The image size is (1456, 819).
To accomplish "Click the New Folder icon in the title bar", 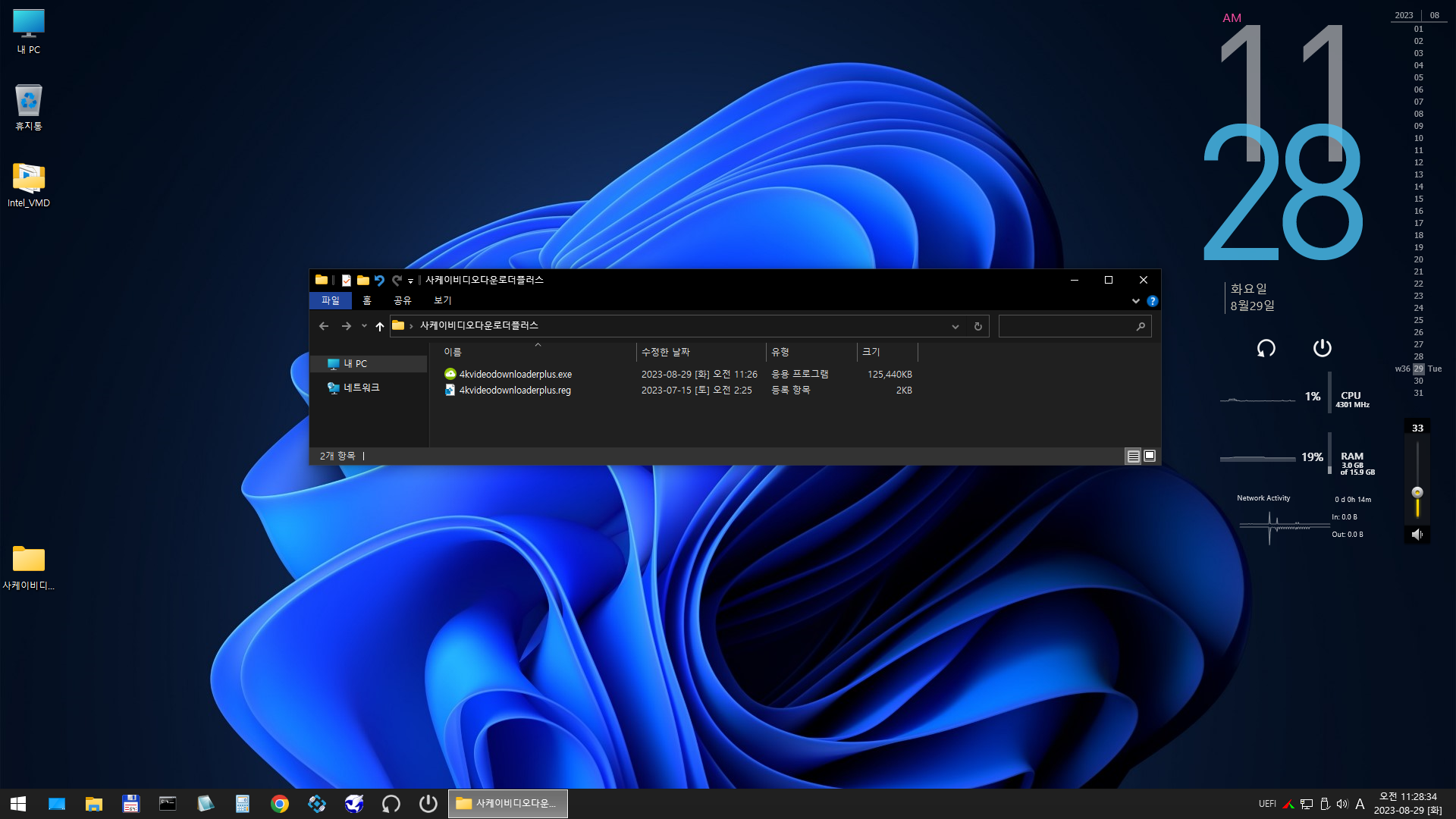I will click(x=363, y=280).
